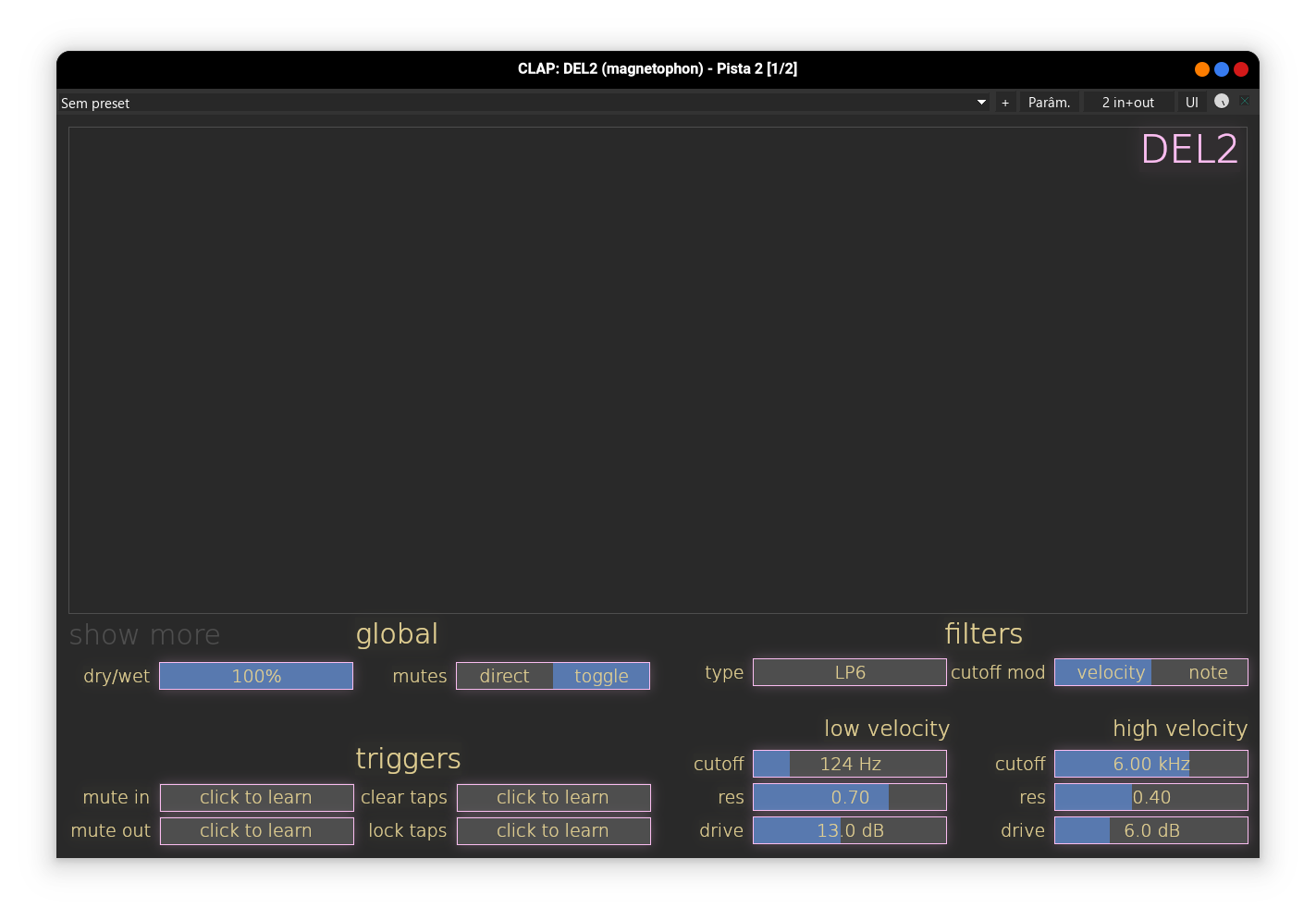The width and height of the screenshot is (1316, 920).
Task: Click the orange window button in title bar
Action: click(x=1201, y=69)
